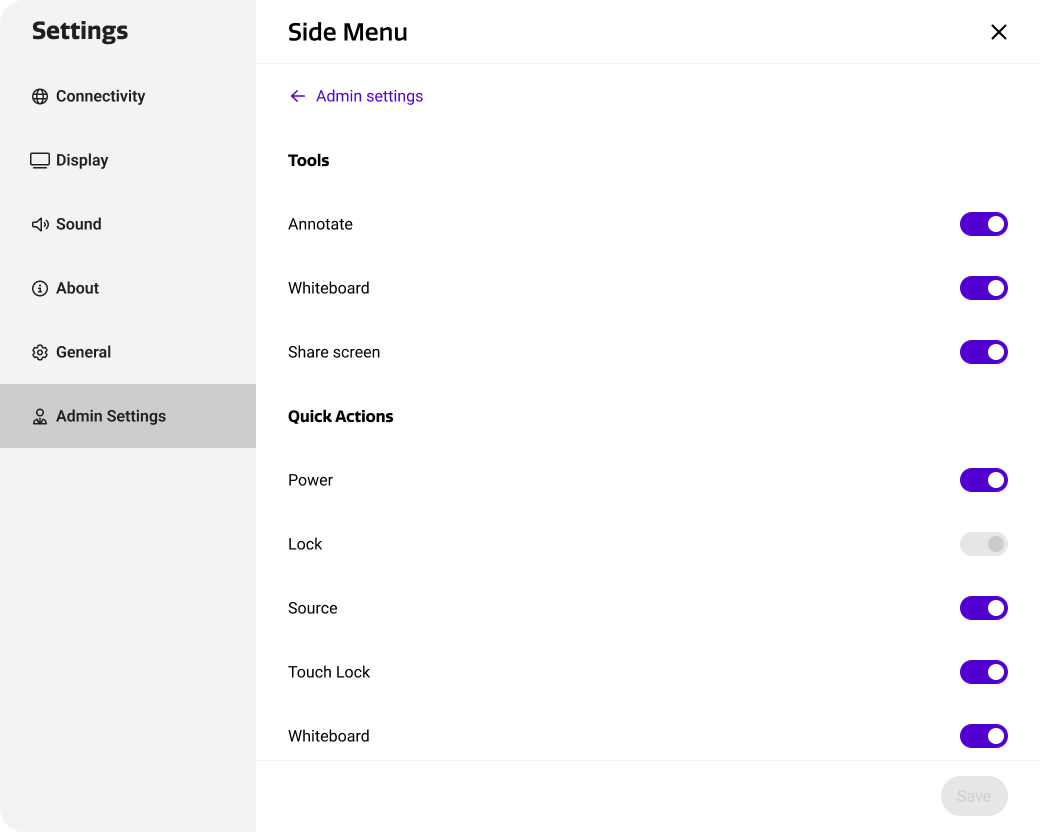Viewport: 1040px width, 832px height.
Task: Click the monitor icon beside Display
Action: pos(40,160)
